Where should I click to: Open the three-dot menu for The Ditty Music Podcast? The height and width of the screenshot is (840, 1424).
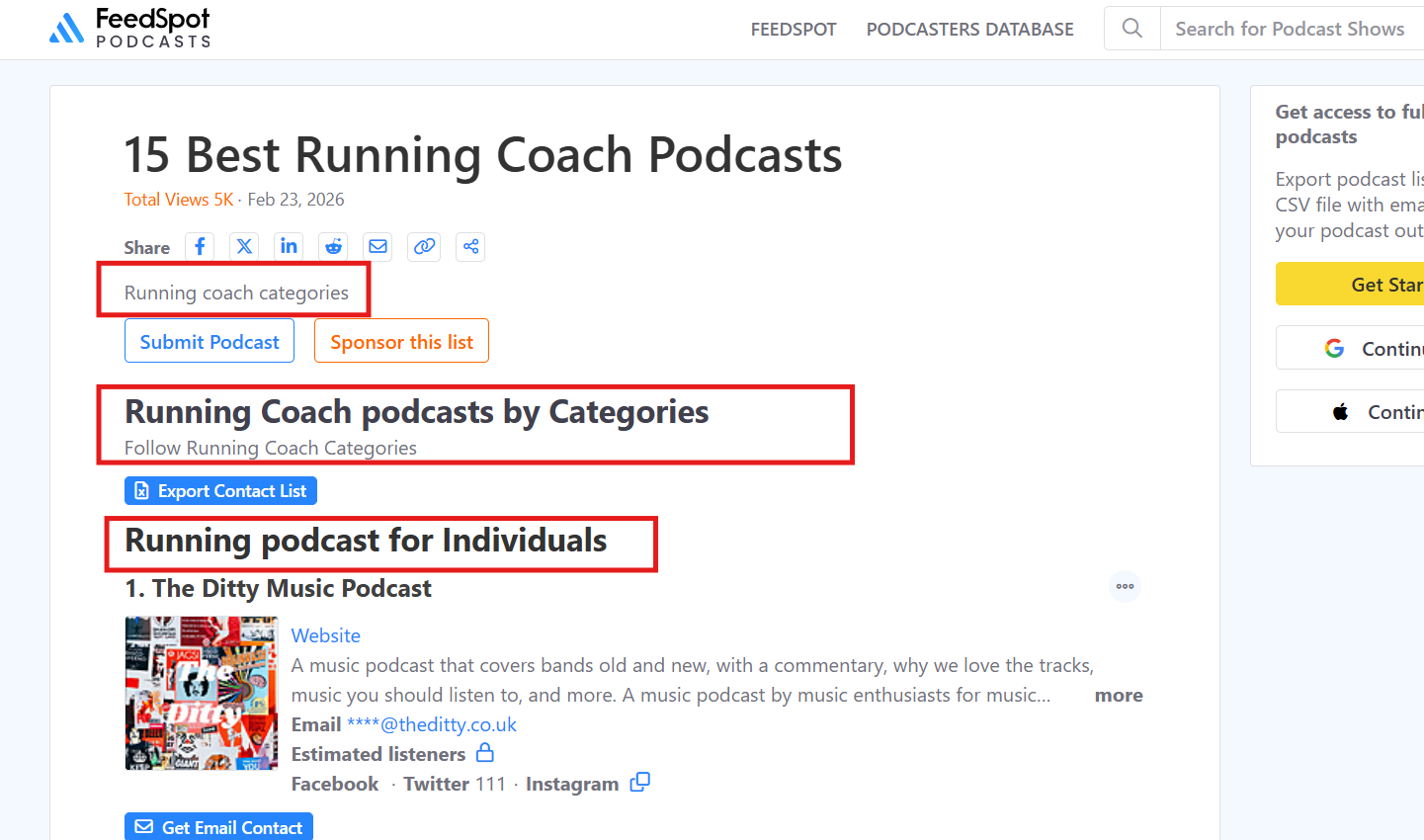[1125, 586]
